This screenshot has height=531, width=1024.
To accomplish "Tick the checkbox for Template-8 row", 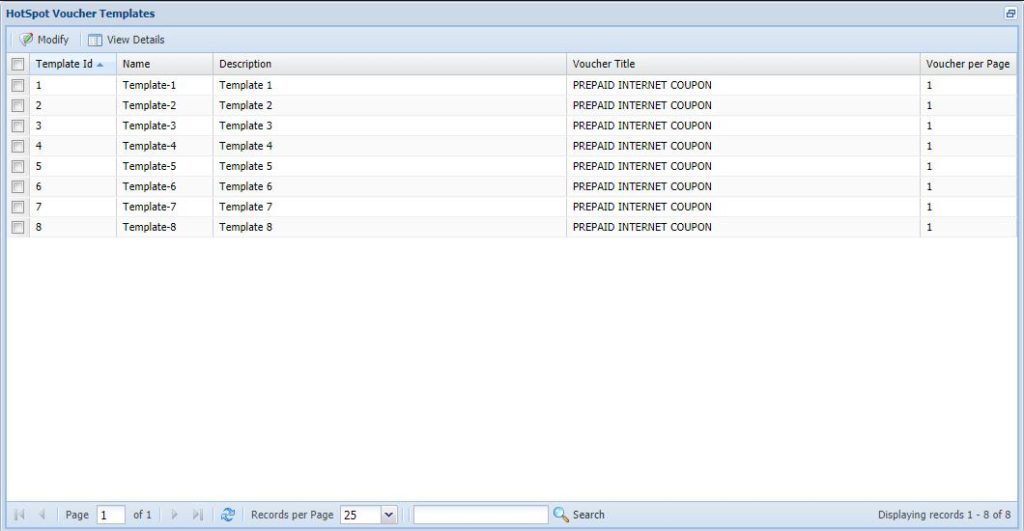I will pos(18,228).
